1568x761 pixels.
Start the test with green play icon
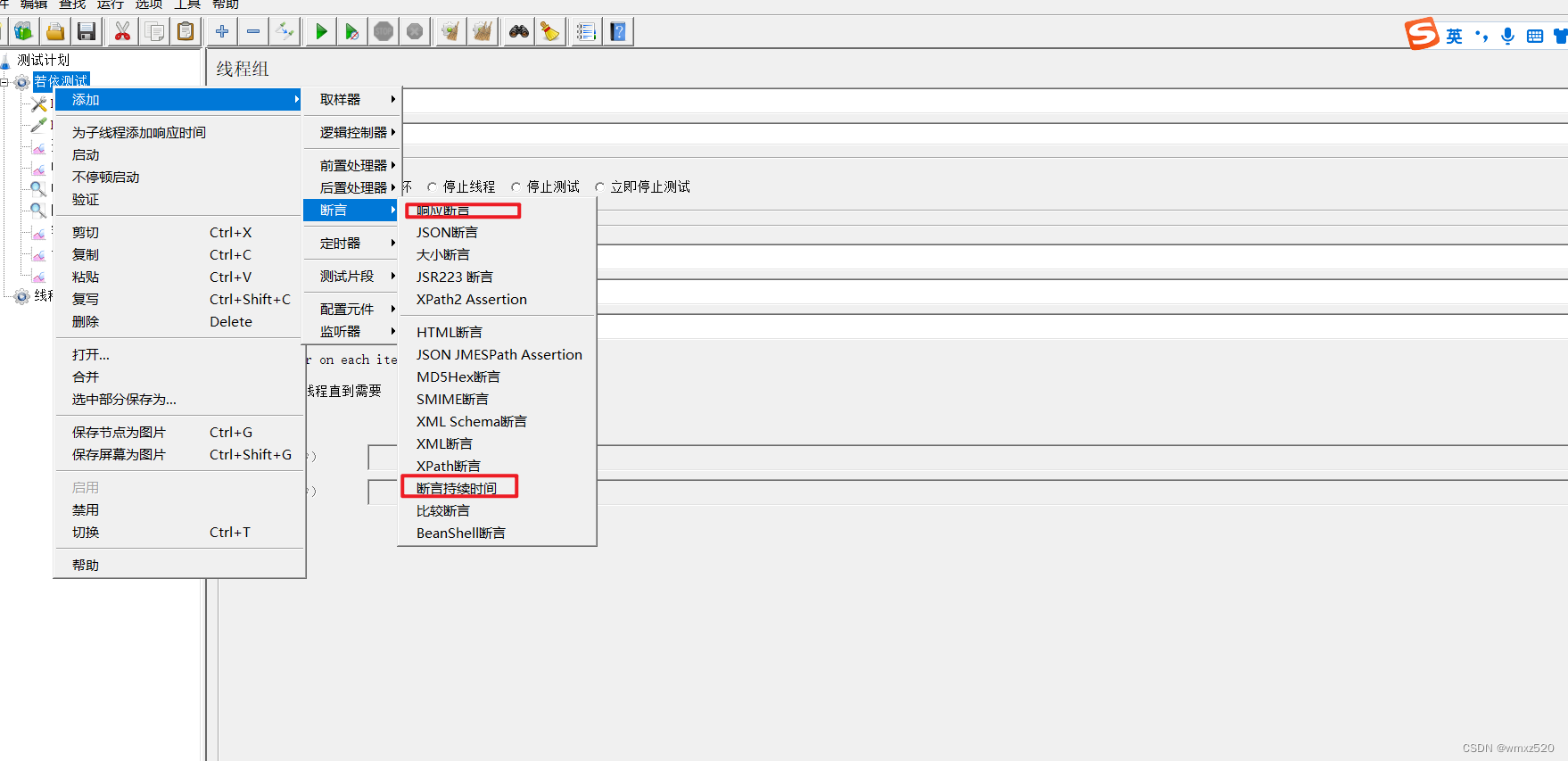click(321, 32)
